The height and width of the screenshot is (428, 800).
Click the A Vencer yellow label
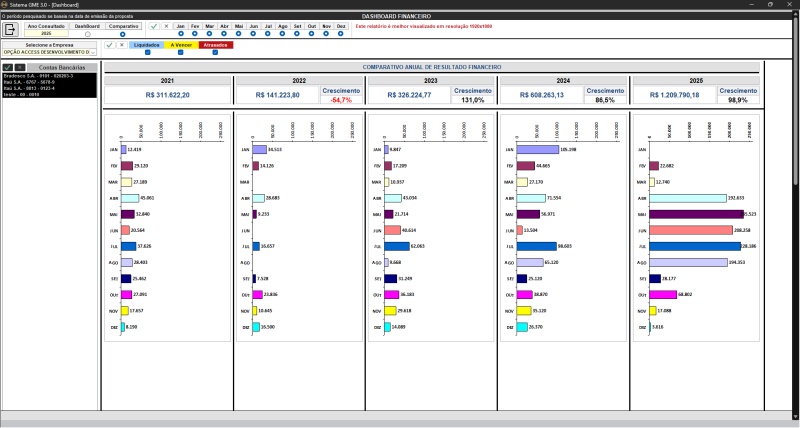(181, 45)
